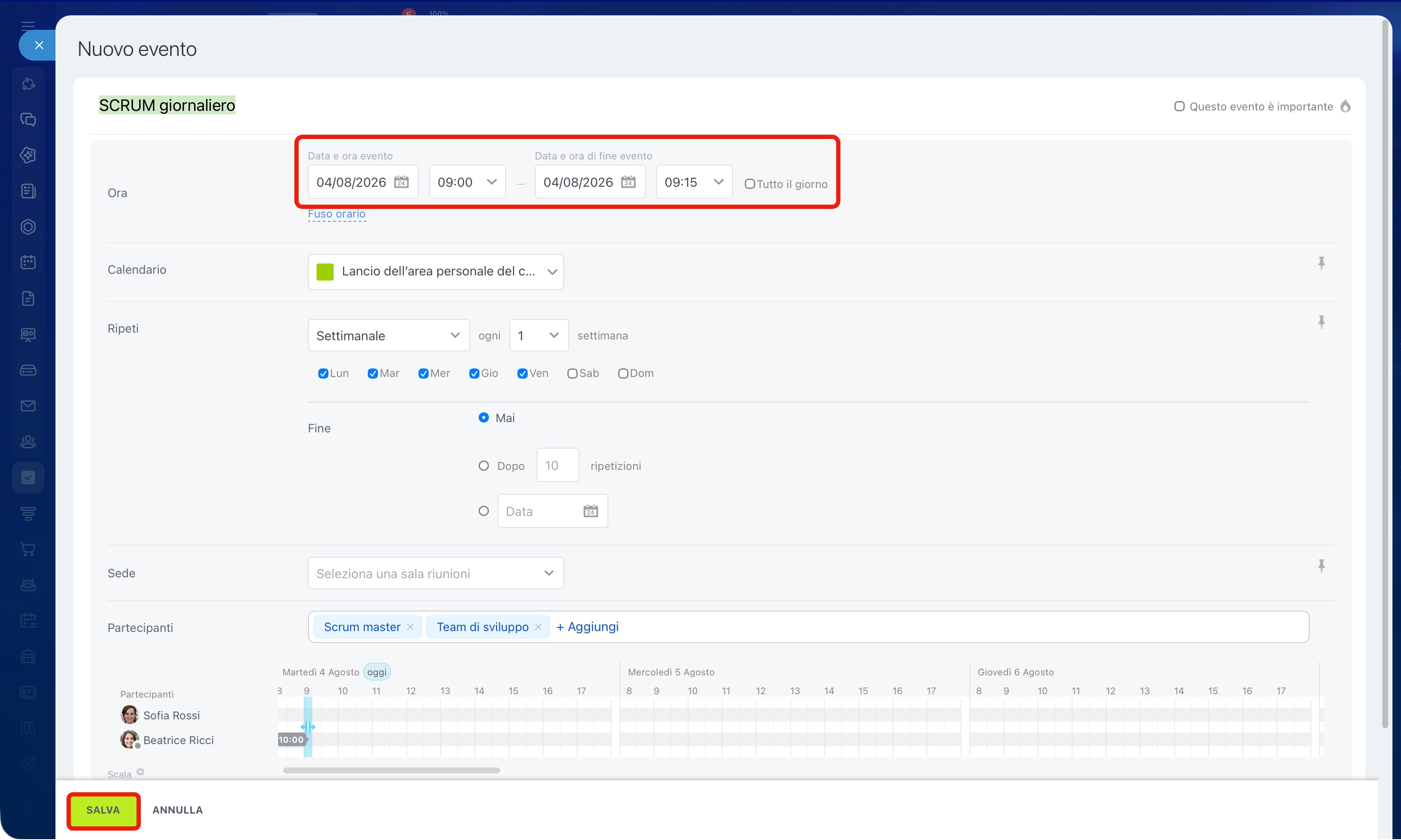
Task: Open the Tasks checkmark icon in sidebar
Action: coord(28,477)
